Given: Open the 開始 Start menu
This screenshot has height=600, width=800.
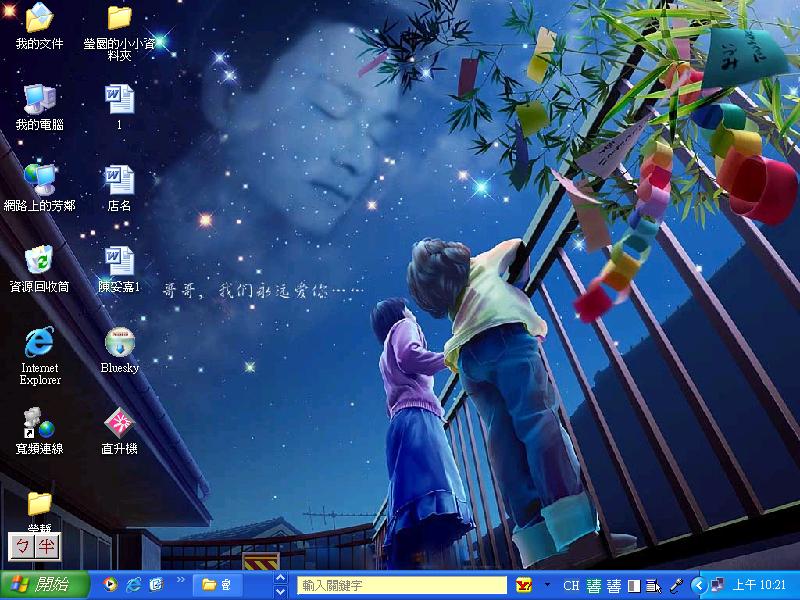Looking at the screenshot, I should tap(45, 585).
